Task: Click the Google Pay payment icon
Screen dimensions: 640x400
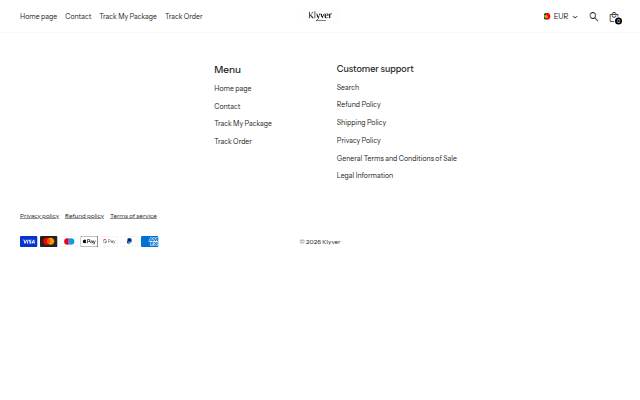Action: (x=109, y=242)
